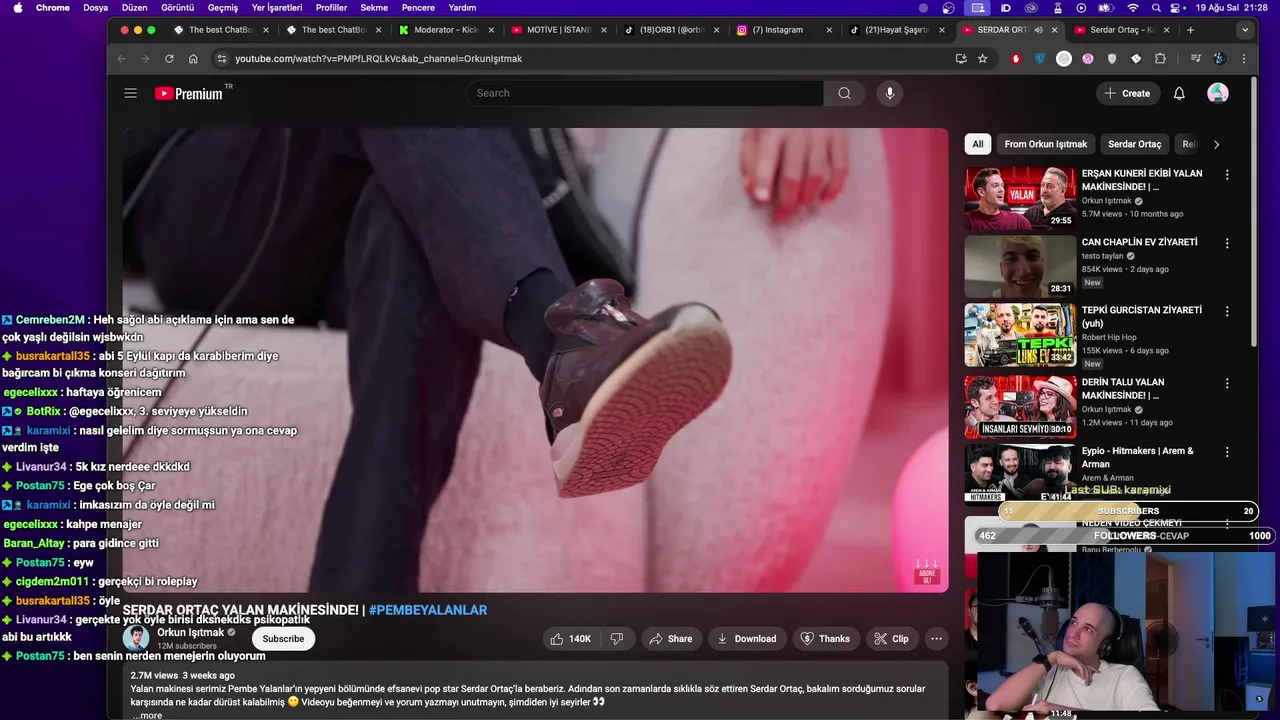Open Orkun Işıtmak channel avatar

[x=136, y=638]
